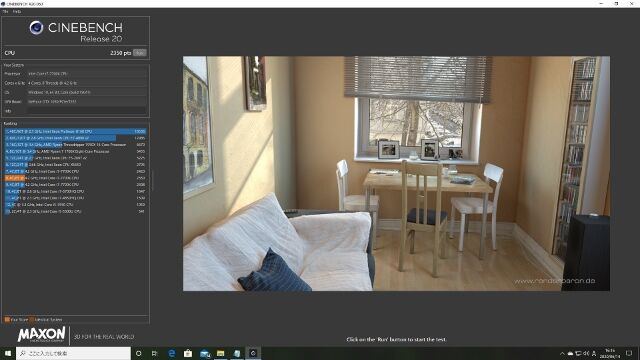Open the Mail app from the taskbar

pos(204,353)
